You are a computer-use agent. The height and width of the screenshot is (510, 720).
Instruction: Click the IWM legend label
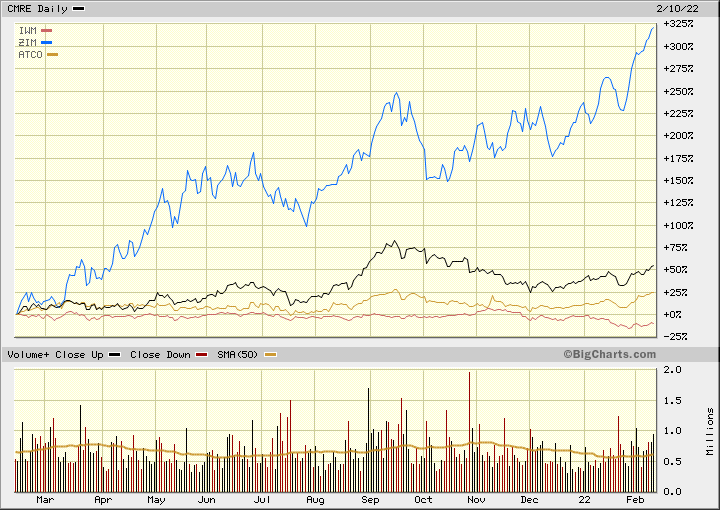(x=28, y=31)
